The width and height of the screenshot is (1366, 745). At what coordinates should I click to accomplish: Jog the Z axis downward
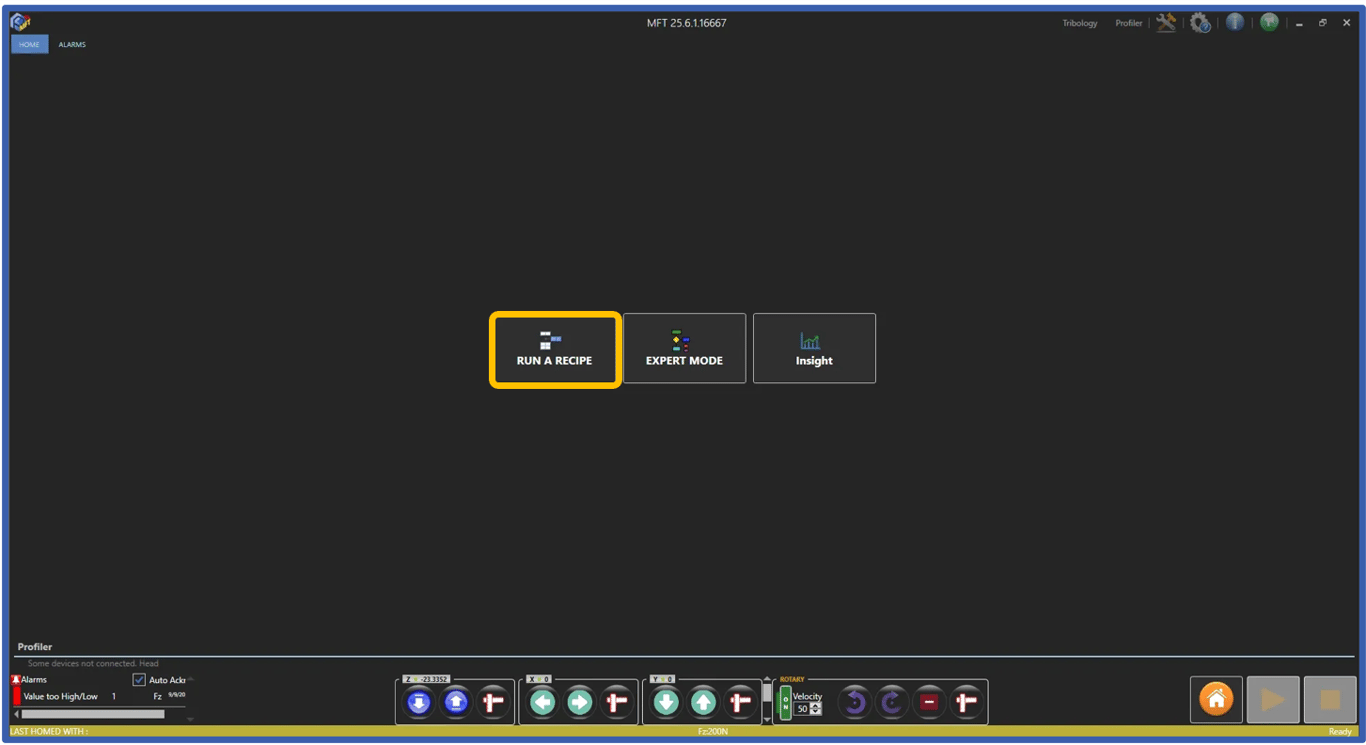(x=417, y=701)
